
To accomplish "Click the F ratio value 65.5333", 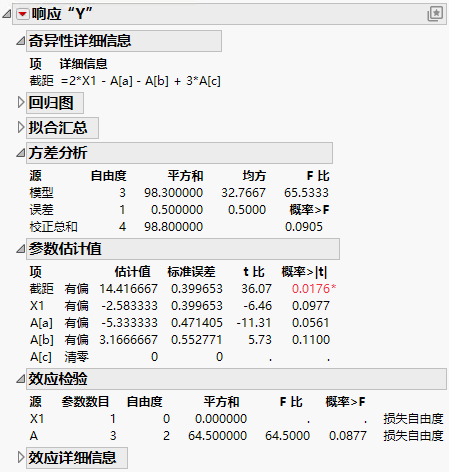I will coord(306,193).
